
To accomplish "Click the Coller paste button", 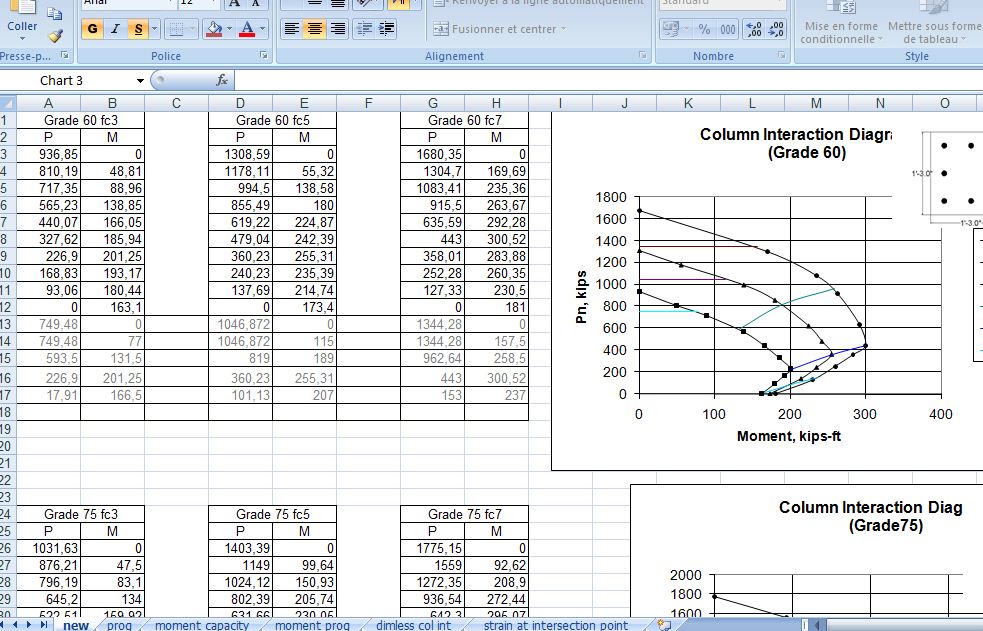I will pos(21,22).
